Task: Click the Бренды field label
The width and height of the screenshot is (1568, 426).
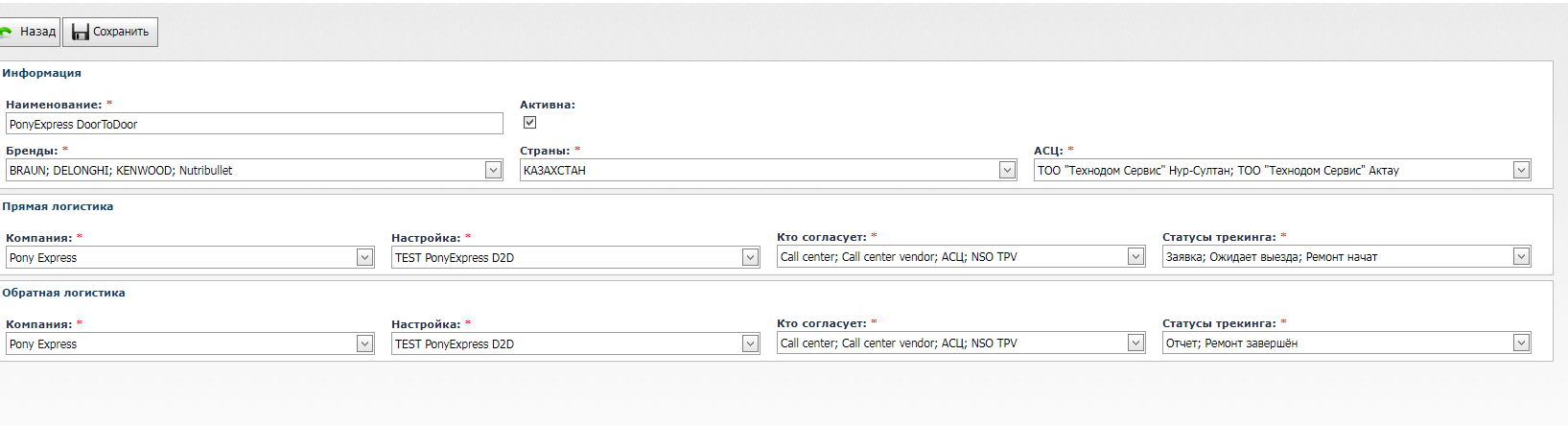Action: click(x=32, y=151)
